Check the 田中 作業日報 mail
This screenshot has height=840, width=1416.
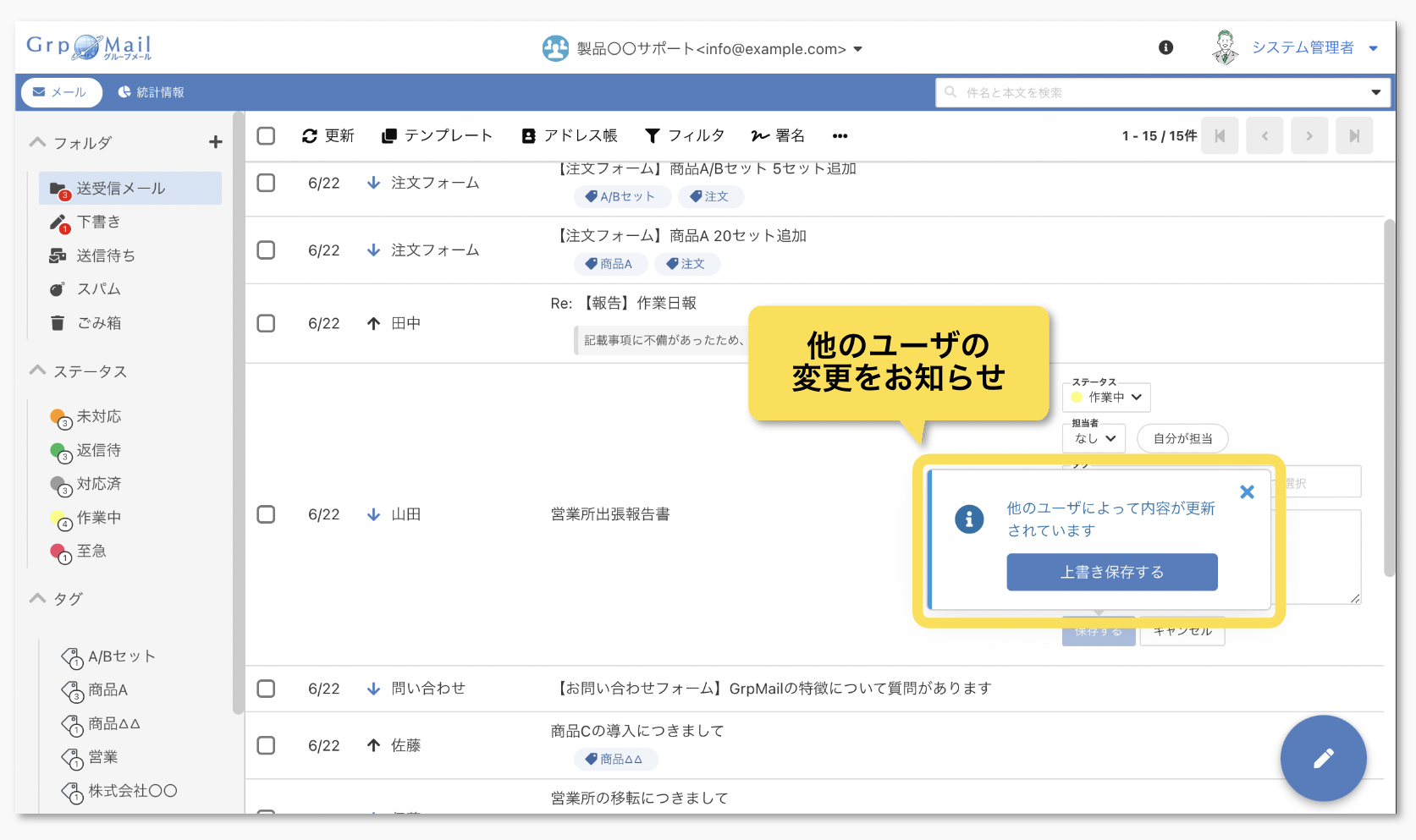(x=266, y=323)
